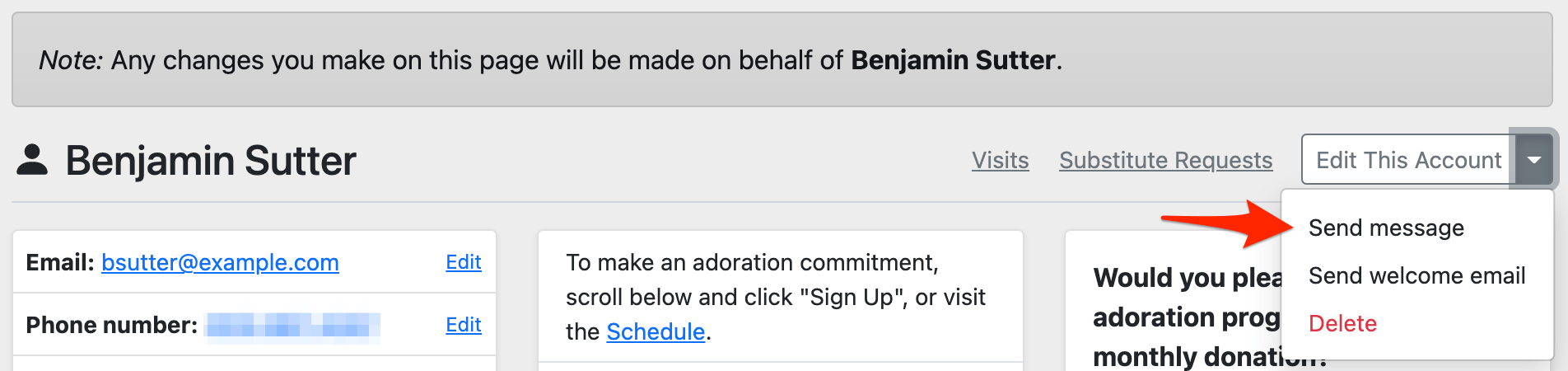Click the monthly donation question heading
1568x371 pixels.
tap(1186, 317)
